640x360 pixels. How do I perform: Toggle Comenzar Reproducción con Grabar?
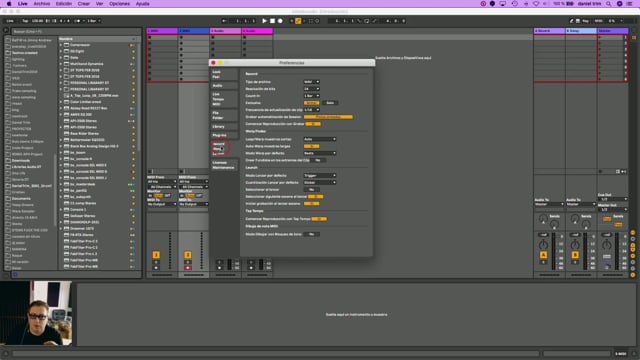[x=313, y=124]
